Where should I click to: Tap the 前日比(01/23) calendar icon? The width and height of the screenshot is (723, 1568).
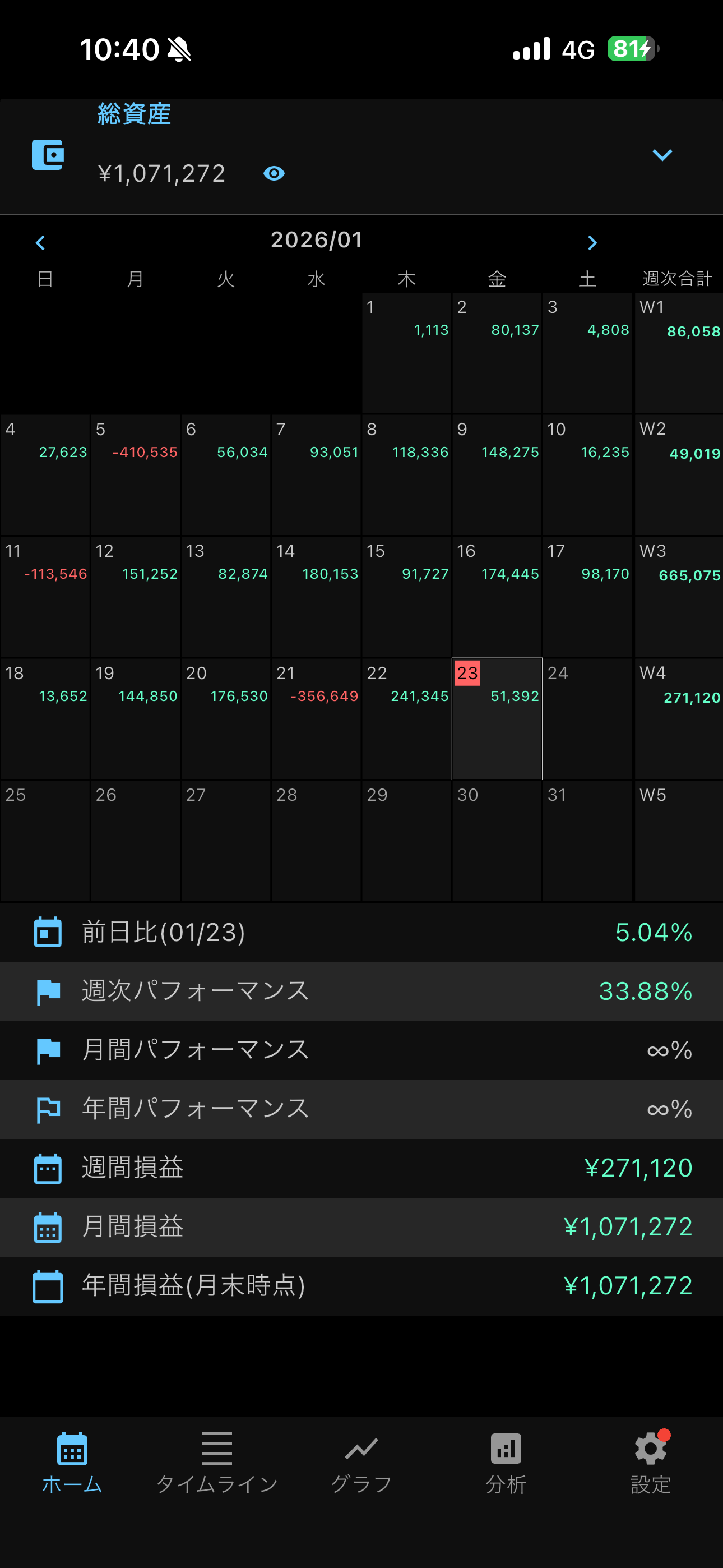48,933
